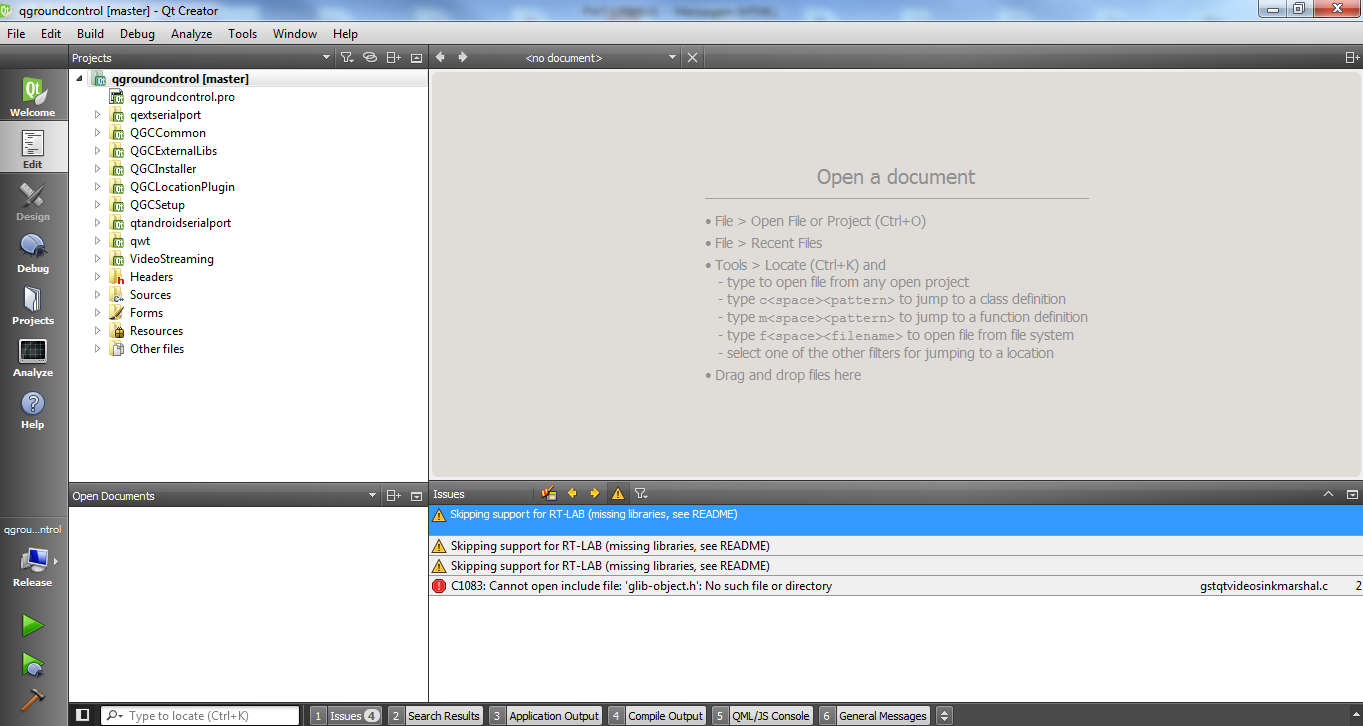
Task: Open General Messages tab
Action: [x=874, y=715]
